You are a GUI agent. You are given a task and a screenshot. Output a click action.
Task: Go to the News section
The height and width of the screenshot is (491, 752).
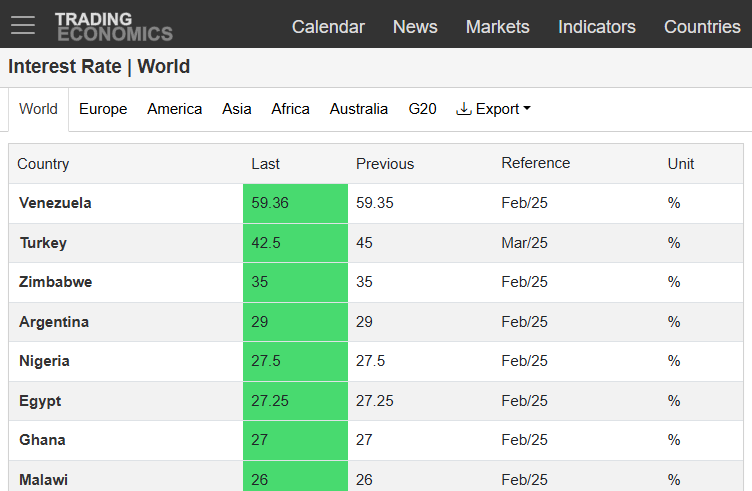[415, 27]
